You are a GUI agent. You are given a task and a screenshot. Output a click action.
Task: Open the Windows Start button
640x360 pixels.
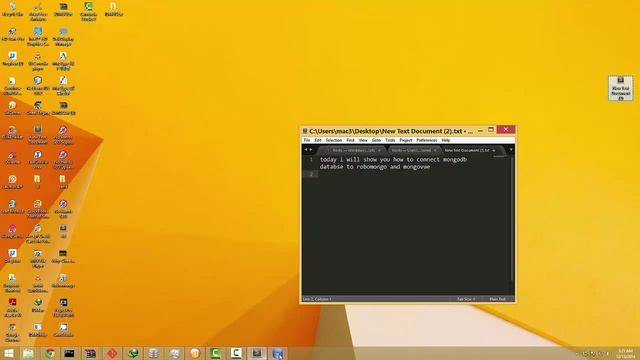[8, 353]
